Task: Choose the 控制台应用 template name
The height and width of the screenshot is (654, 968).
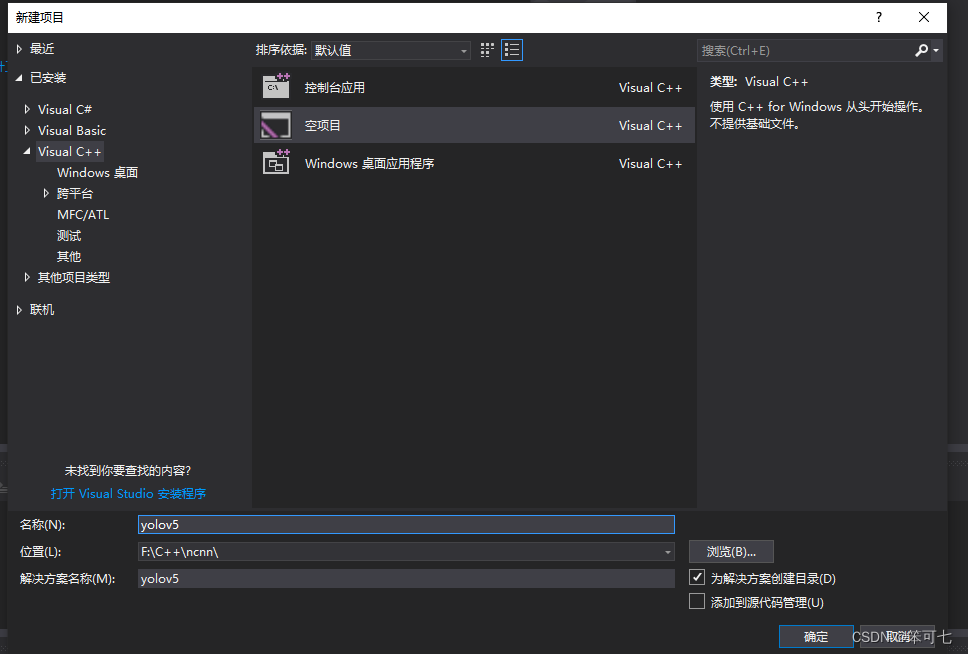Action: pyautogui.click(x=335, y=88)
